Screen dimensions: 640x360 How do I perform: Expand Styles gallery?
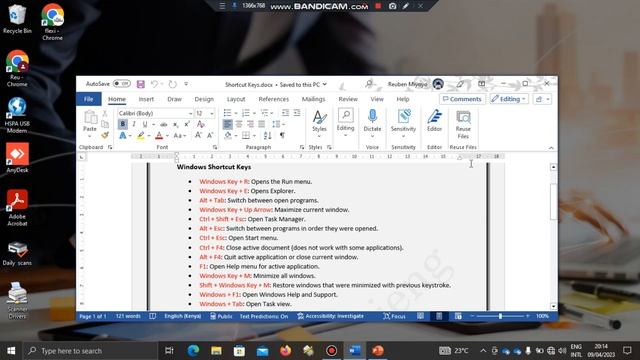point(319,124)
